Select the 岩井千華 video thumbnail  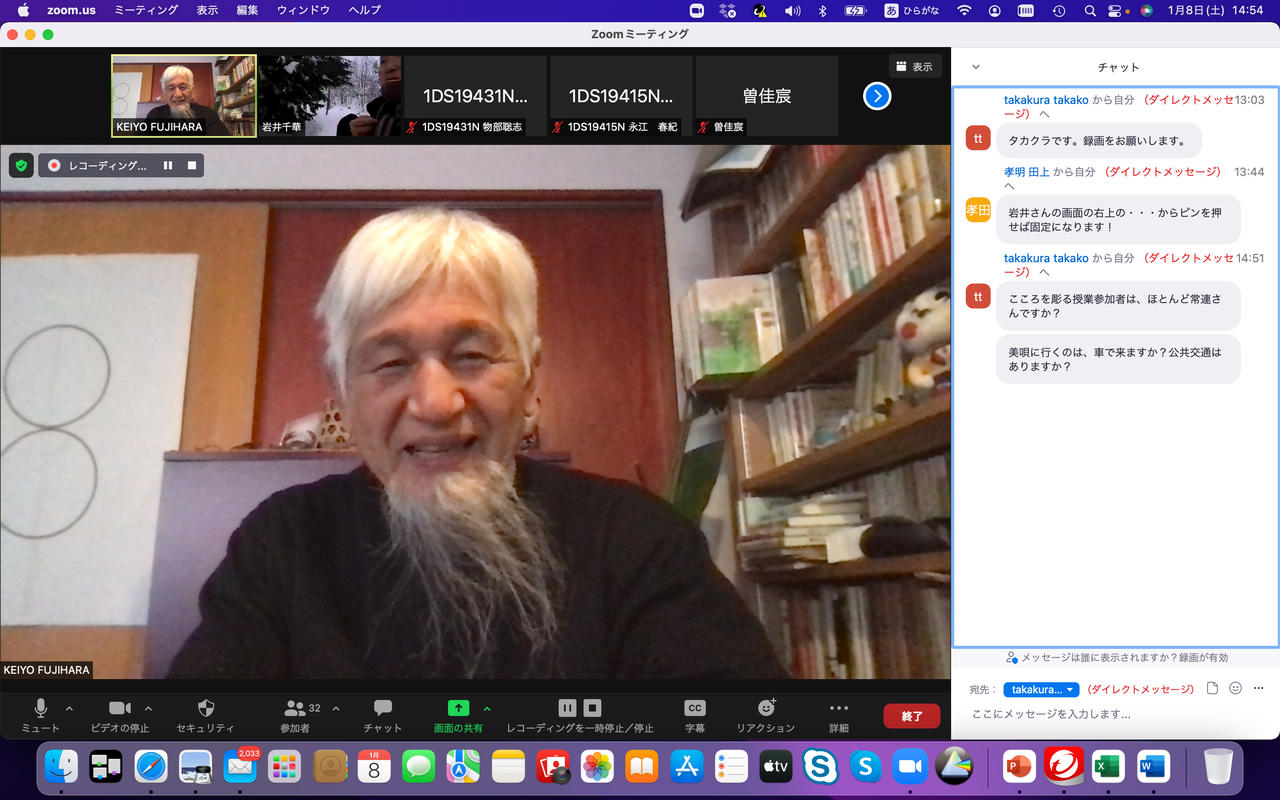330,95
